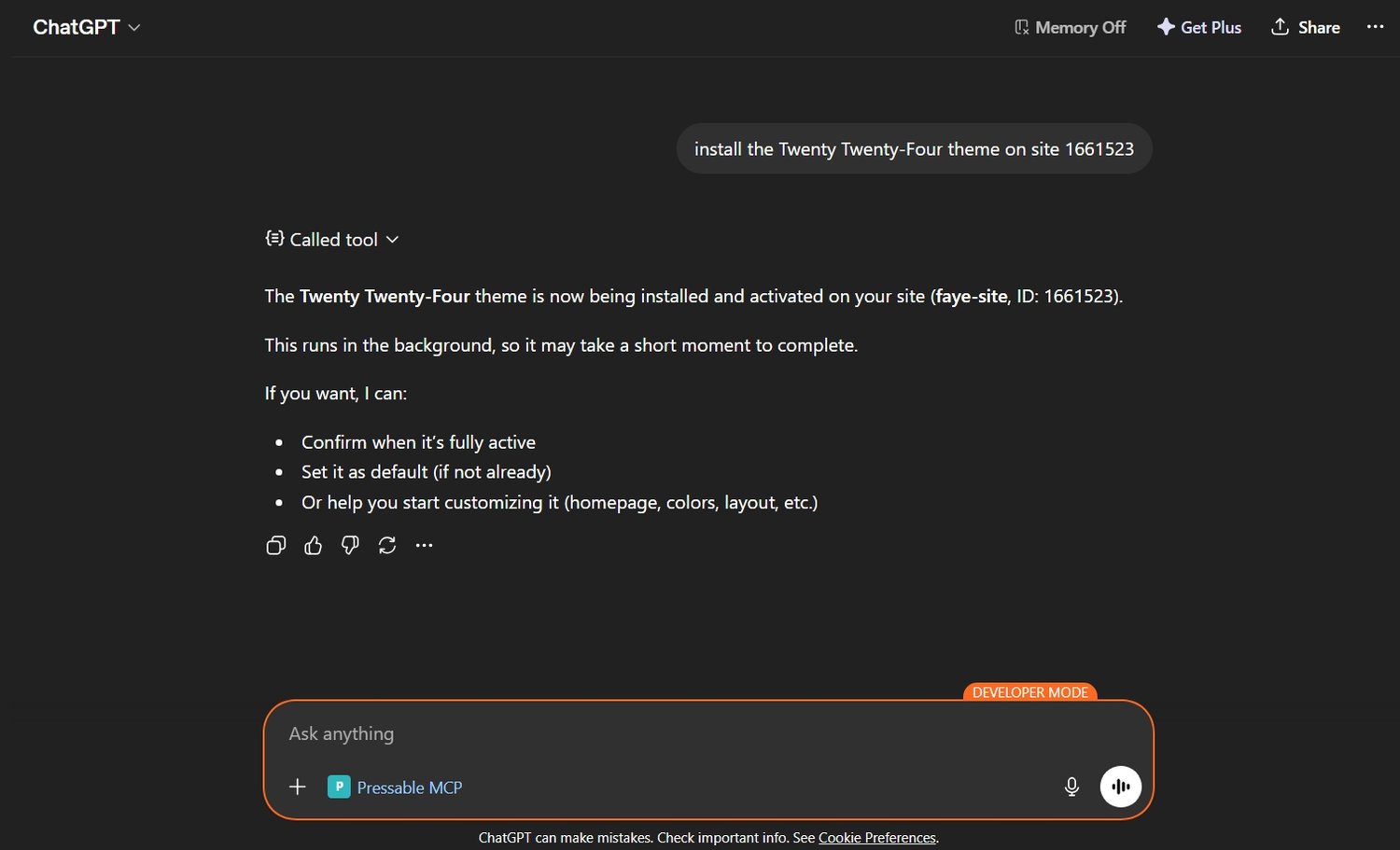The width and height of the screenshot is (1400, 850).
Task: Open more actions under the response
Action: [424, 545]
